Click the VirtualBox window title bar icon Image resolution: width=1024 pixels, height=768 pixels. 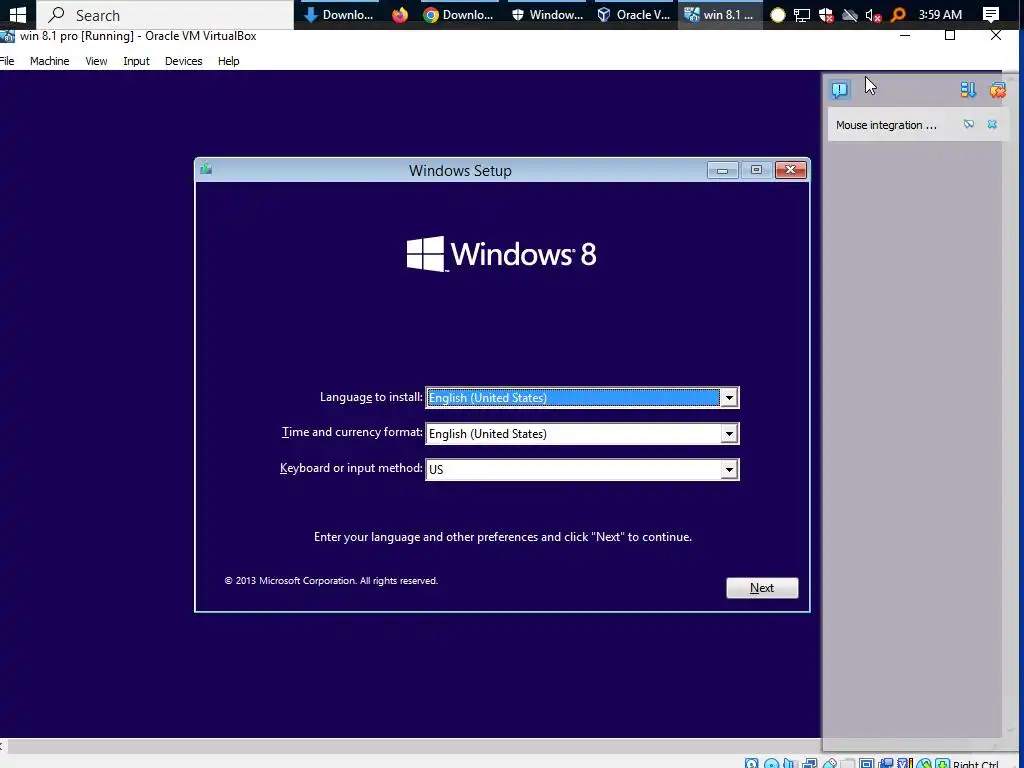[7, 36]
